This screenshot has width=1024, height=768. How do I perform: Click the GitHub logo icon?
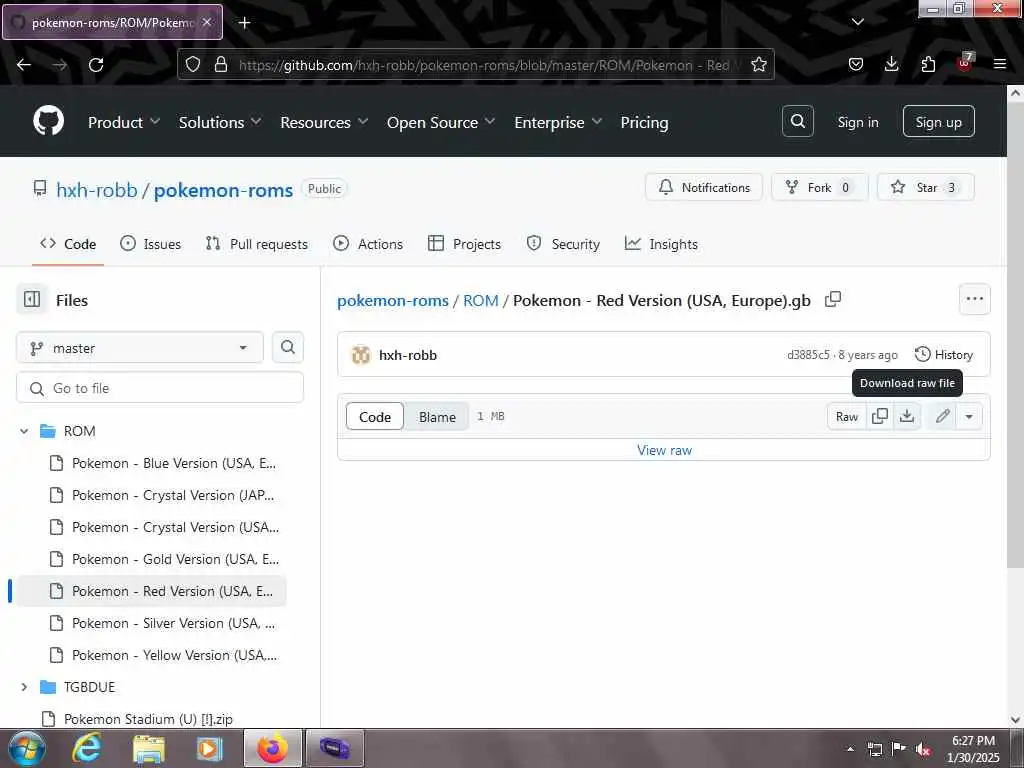(48, 121)
